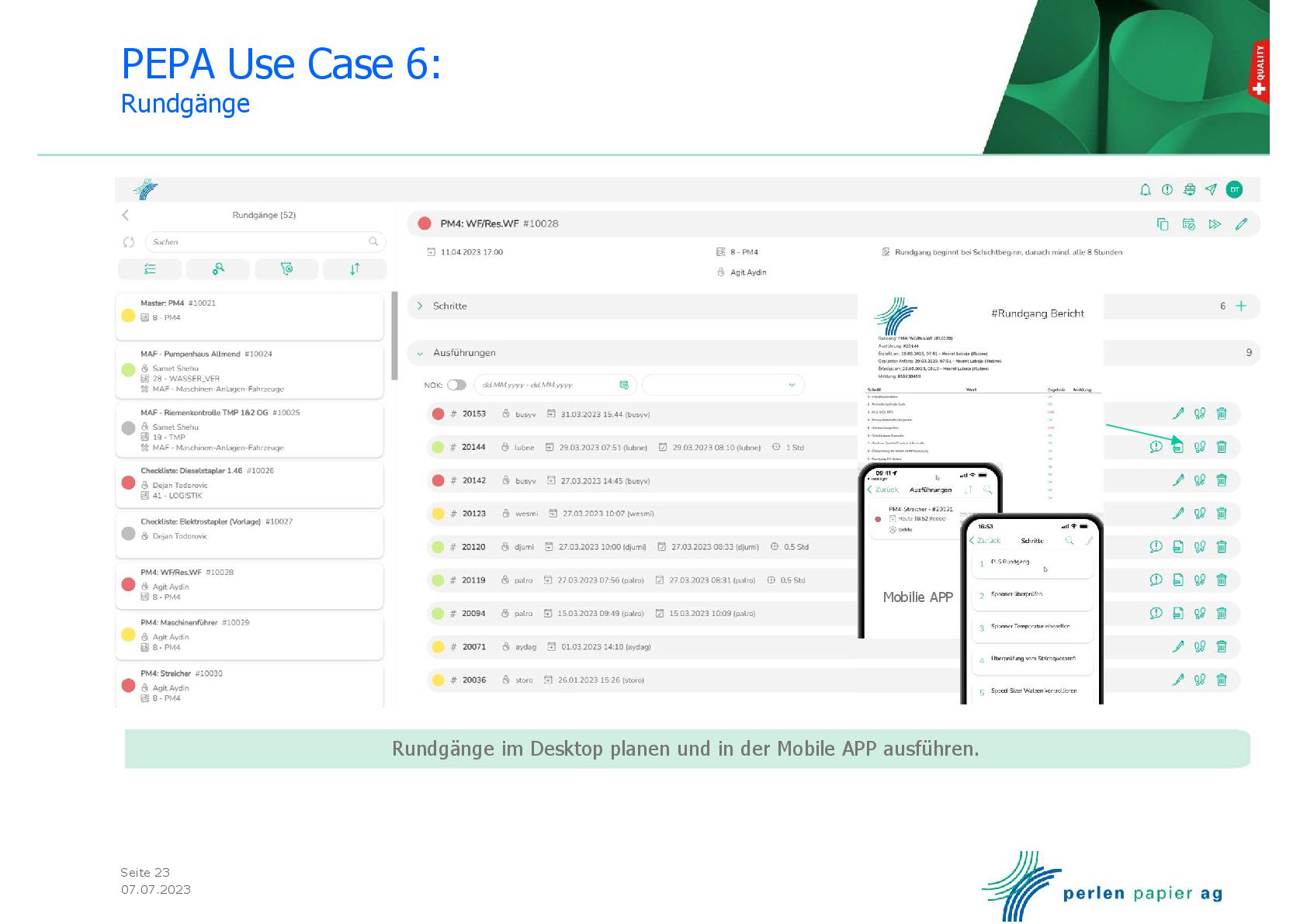Image resolution: width=1307 pixels, height=924 pixels.
Task: Sign execution 20153 with pen icon
Action: (x=1178, y=414)
